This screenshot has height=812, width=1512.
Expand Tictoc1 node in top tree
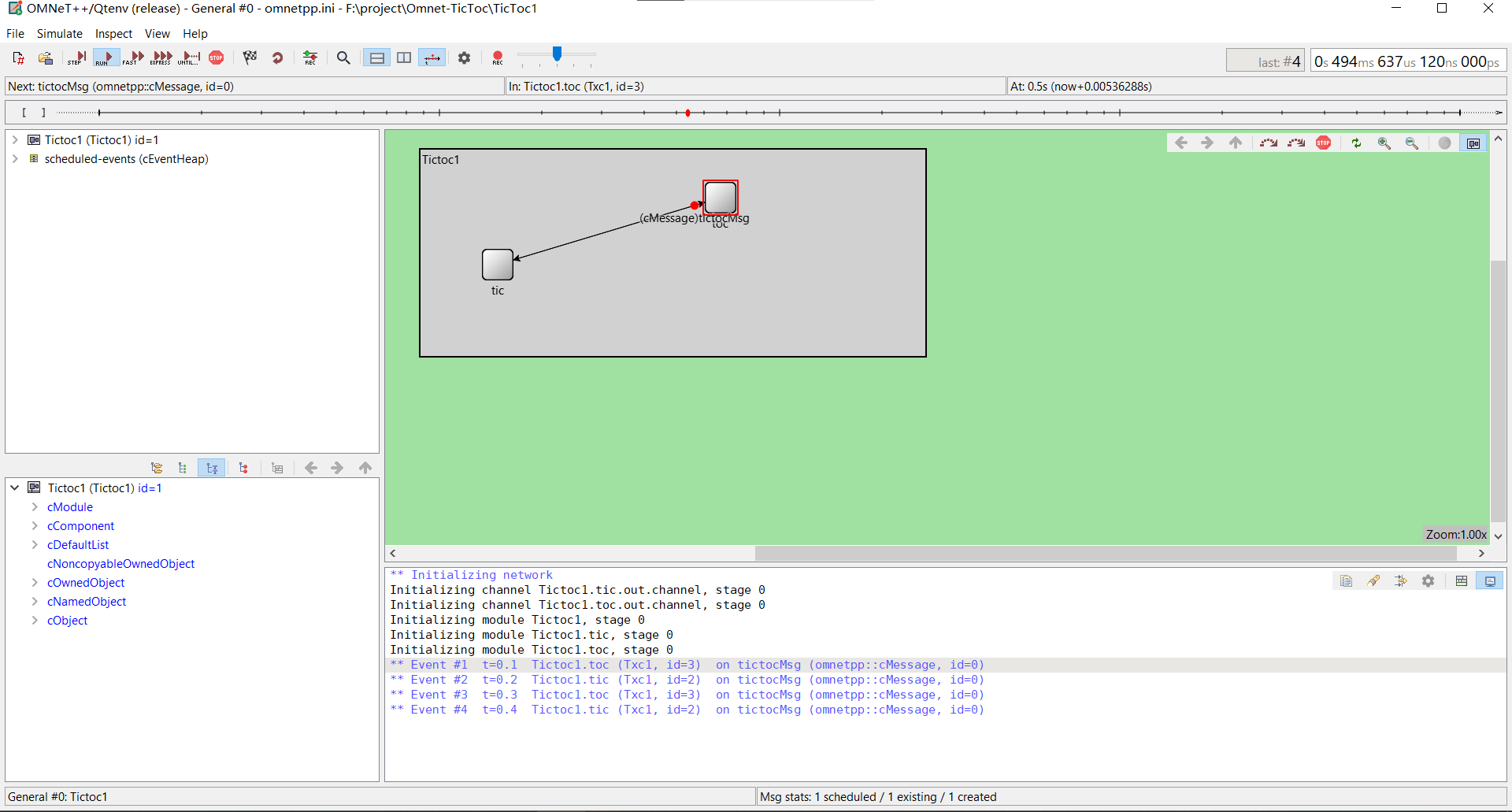coord(15,140)
